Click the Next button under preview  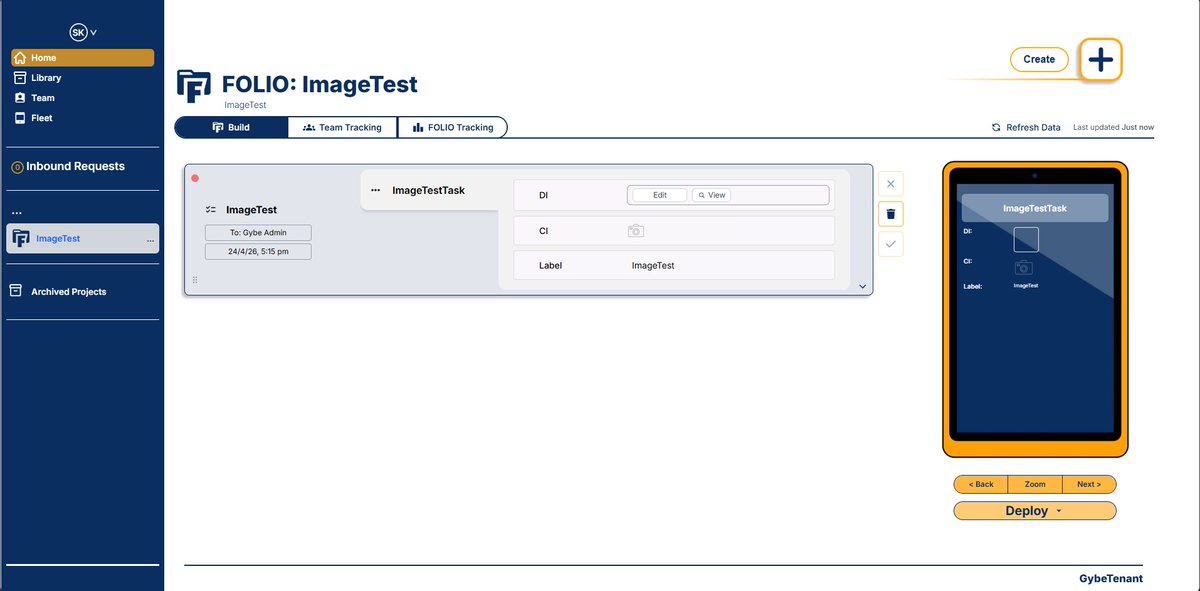(1089, 484)
